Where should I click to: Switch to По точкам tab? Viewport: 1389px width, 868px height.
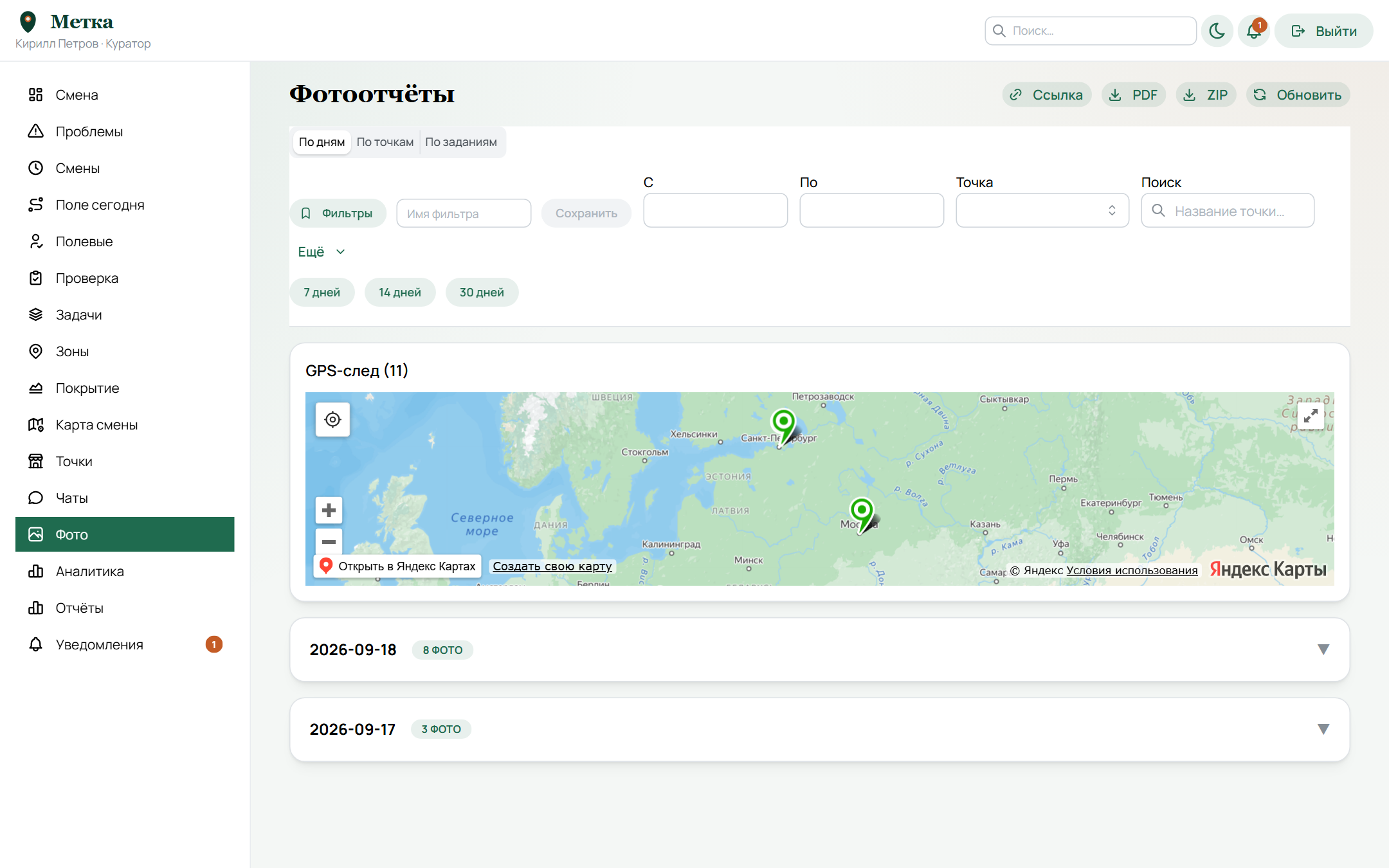tap(385, 142)
